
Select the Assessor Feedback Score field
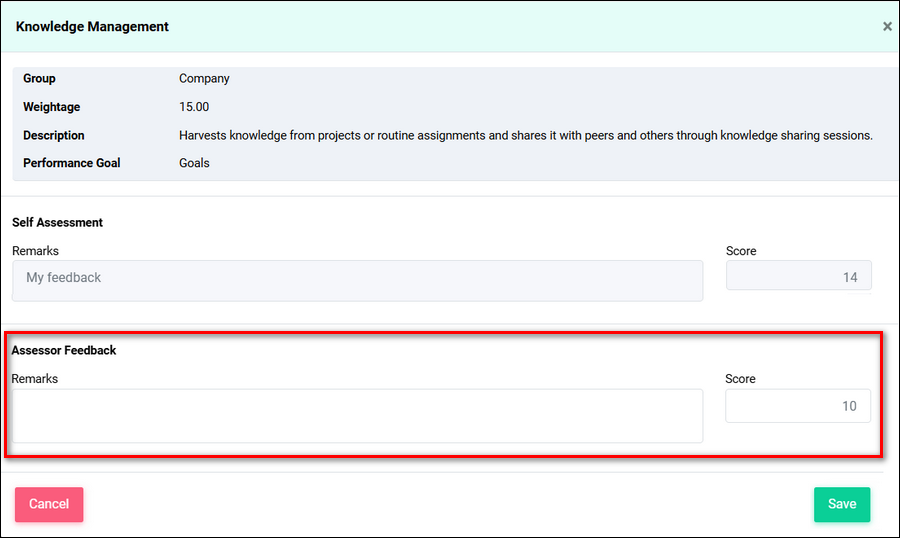click(797, 406)
